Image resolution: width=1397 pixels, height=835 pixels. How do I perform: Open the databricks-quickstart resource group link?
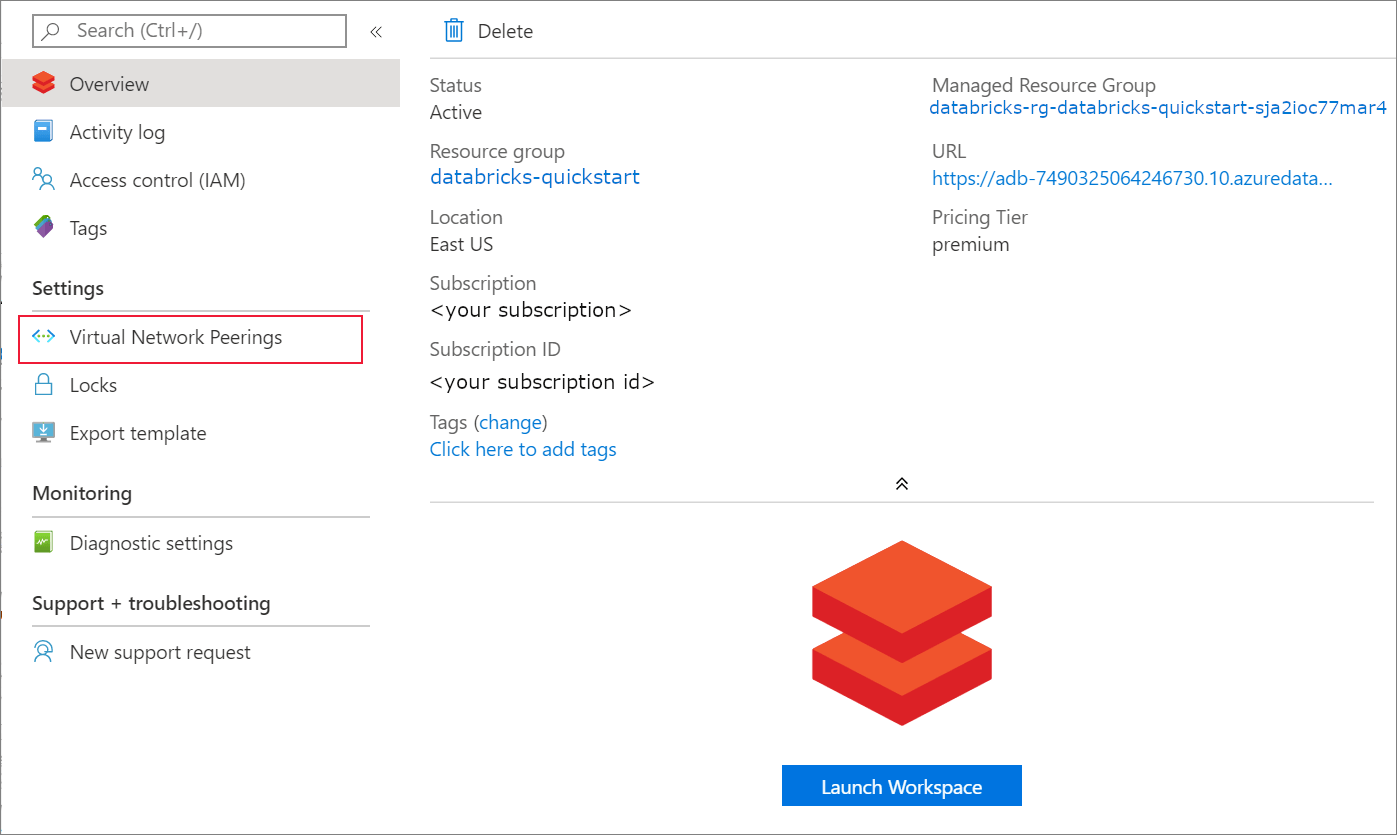[x=534, y=177]
